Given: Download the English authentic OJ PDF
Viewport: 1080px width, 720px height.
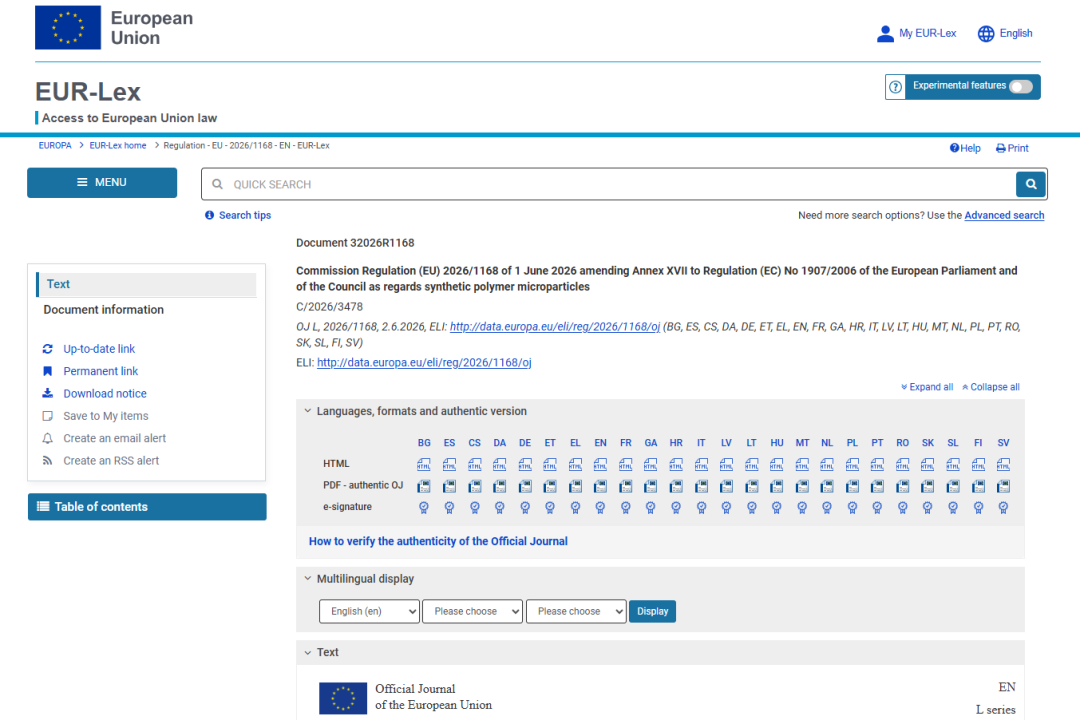Looking at the screenshot, I should (600, 486).
